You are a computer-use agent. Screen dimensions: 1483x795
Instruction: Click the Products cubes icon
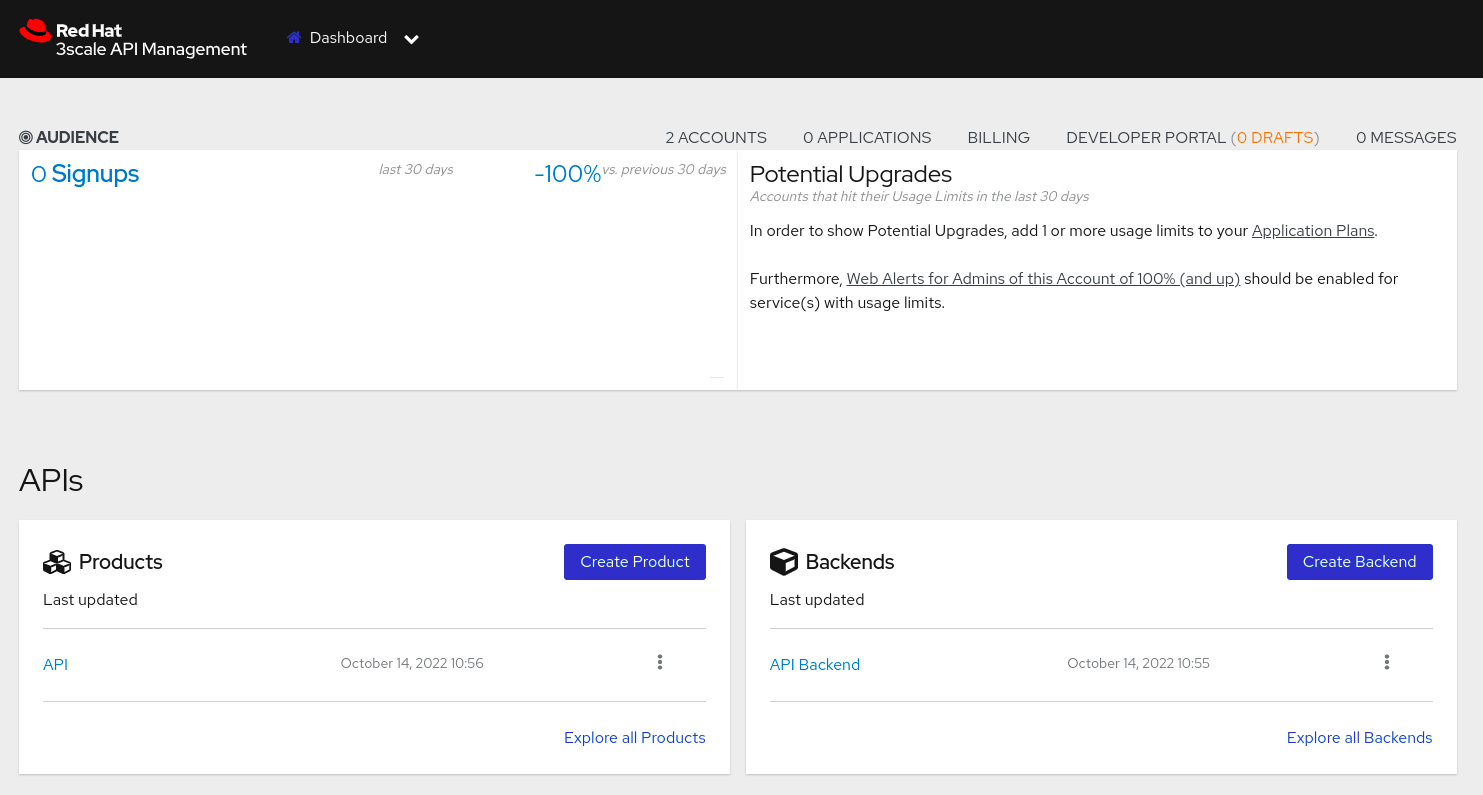pos(57,562)
